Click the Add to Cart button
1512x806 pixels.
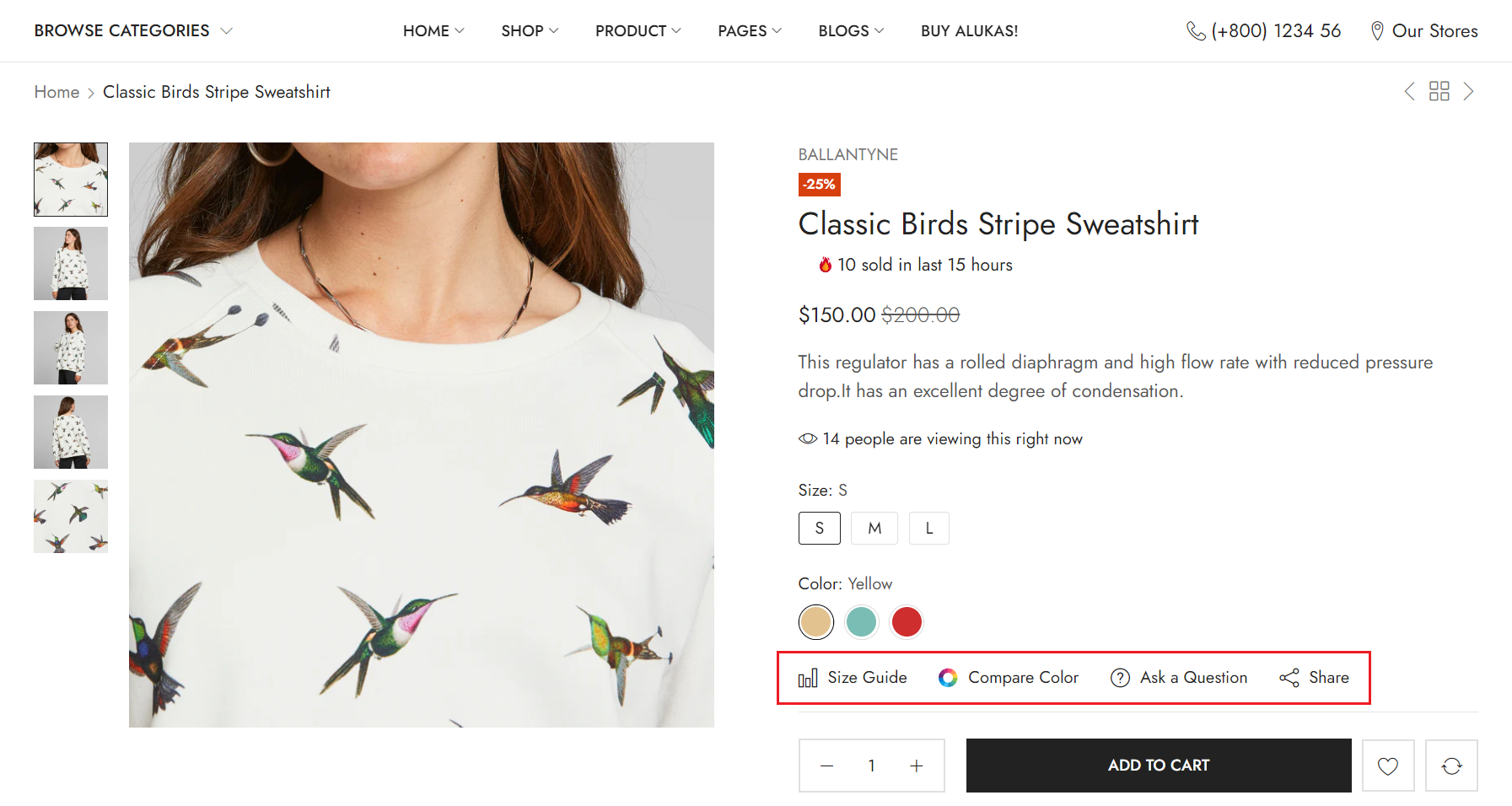point(1158,766)
